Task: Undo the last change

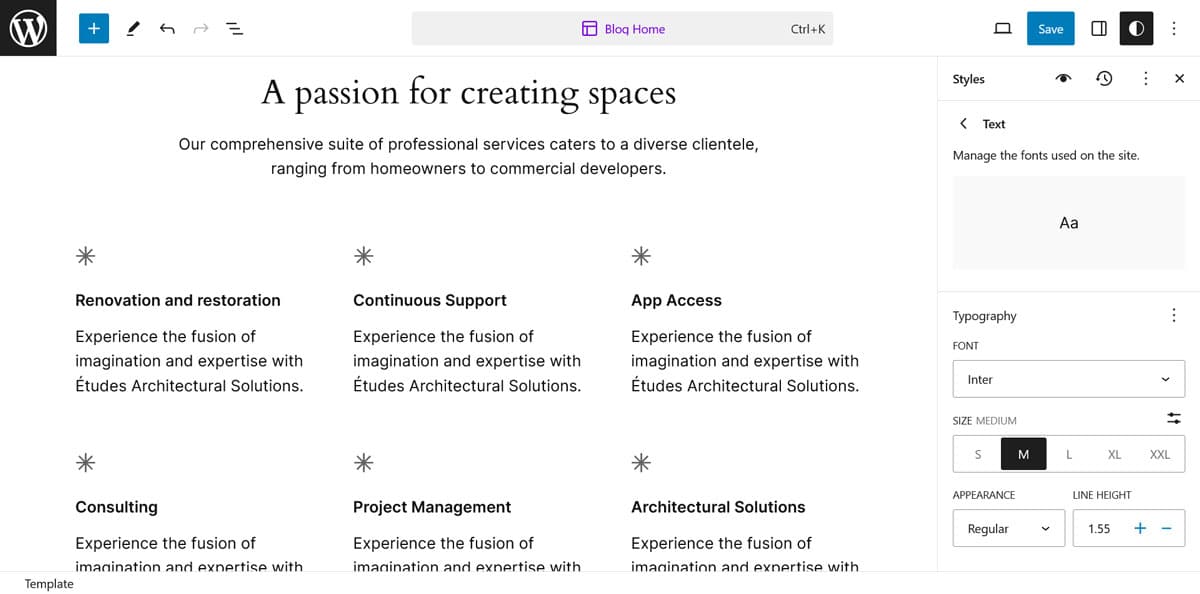Action: point(167,29)
